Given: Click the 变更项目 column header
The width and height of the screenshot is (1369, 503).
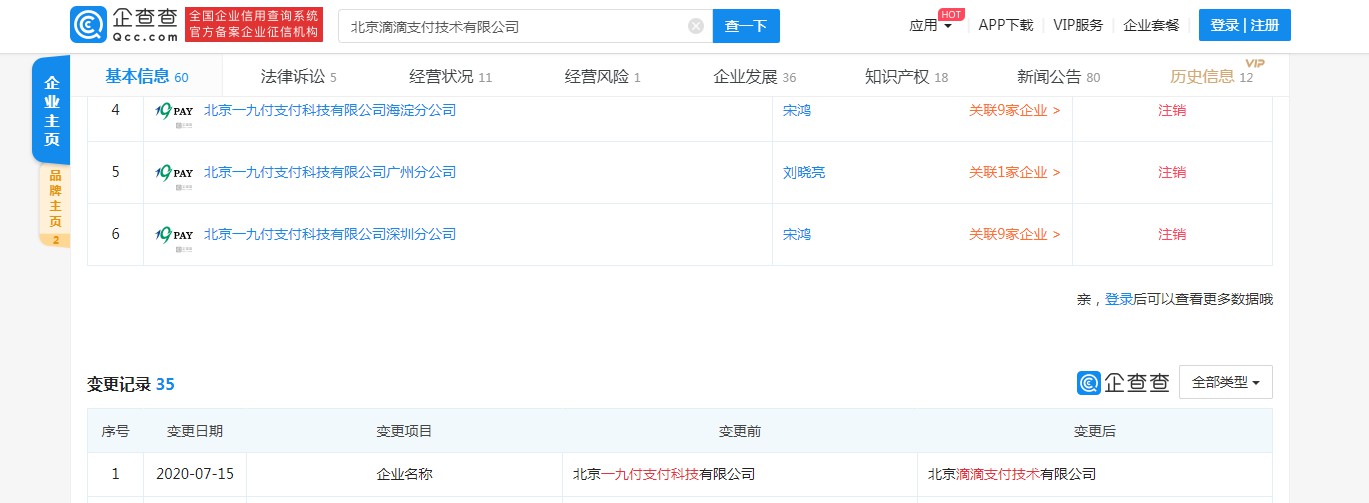Looking at the screenshot, I should 404,431.
